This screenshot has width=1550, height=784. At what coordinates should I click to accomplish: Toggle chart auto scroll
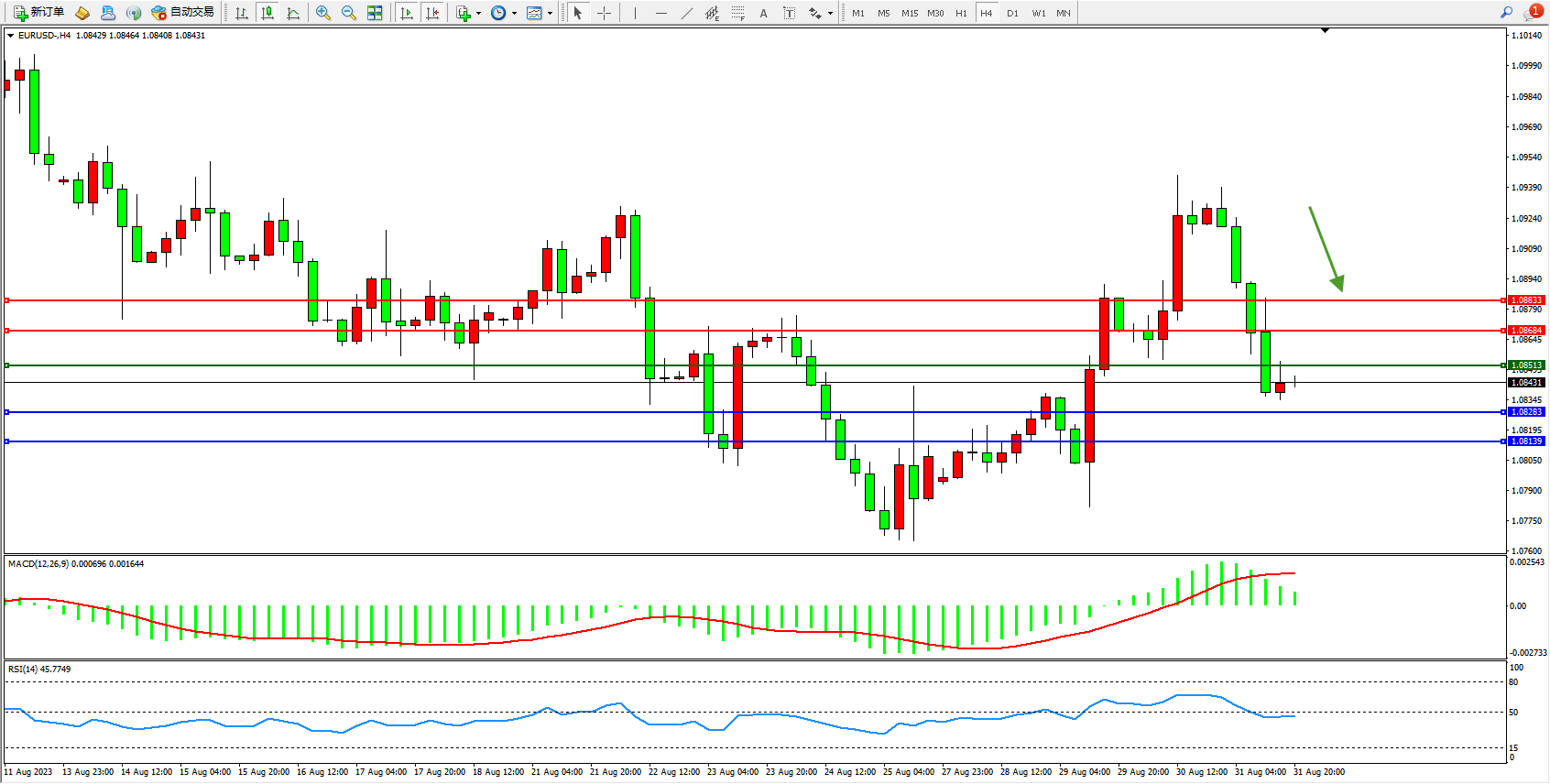pos(407,13)
